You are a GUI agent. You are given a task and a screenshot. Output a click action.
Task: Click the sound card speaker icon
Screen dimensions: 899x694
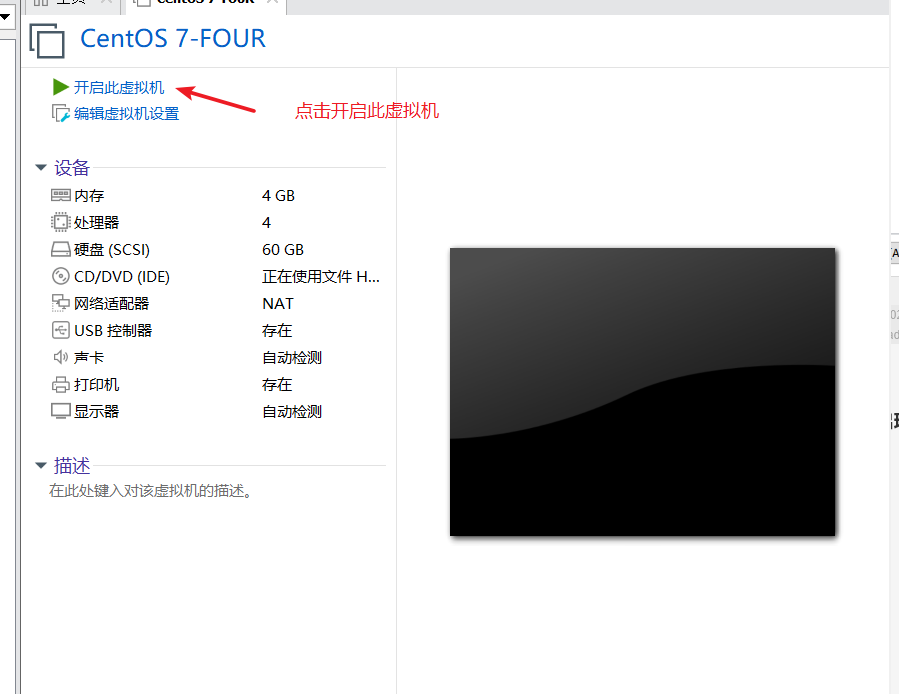(x=61, y=357)
